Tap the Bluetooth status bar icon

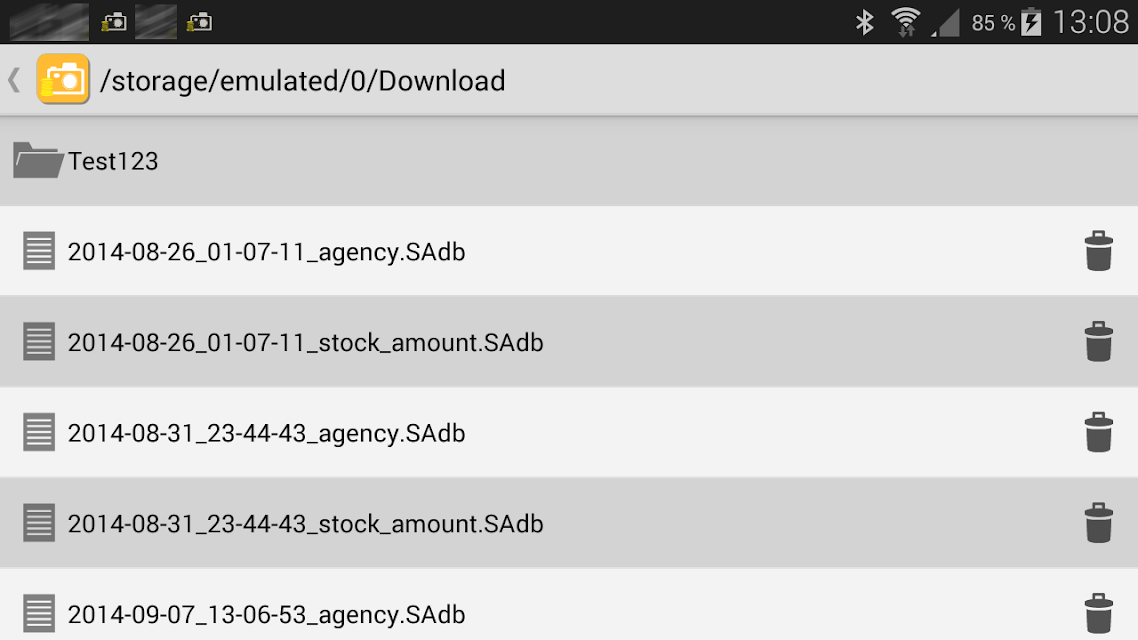click(864, 22)
